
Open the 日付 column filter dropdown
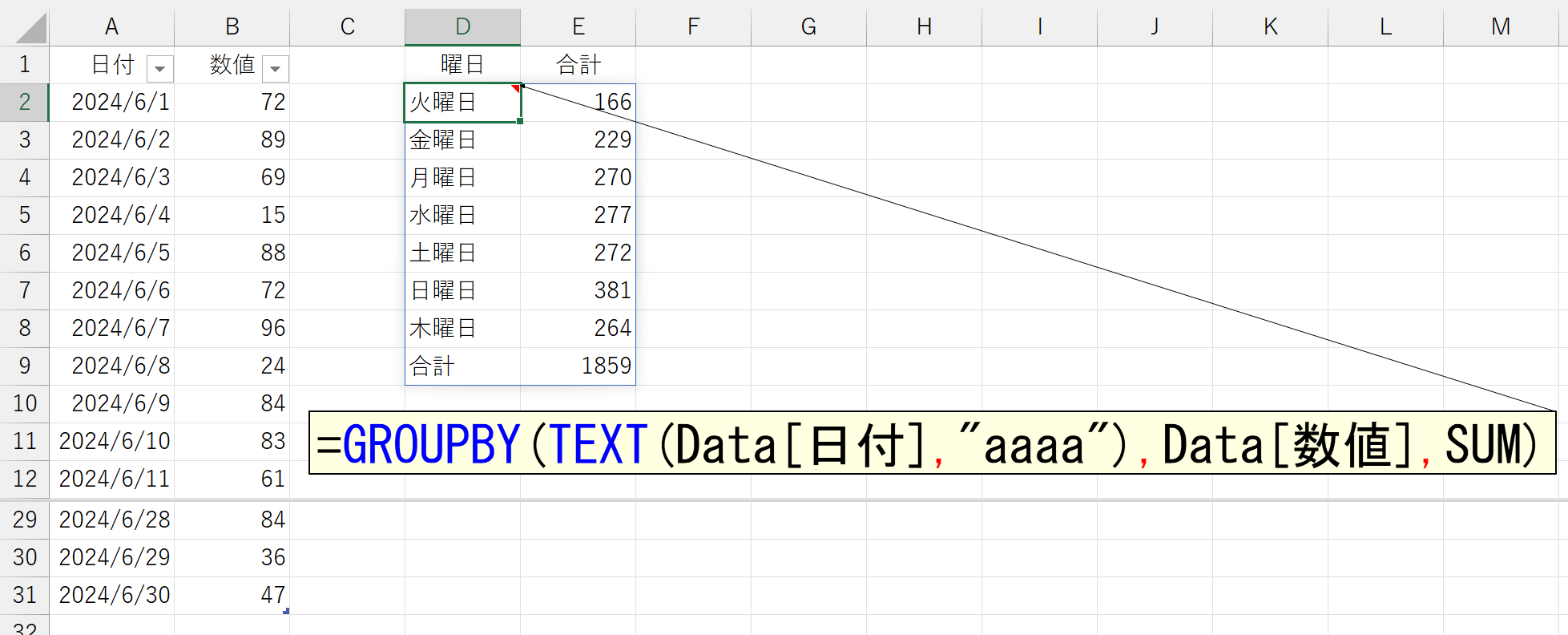tap(160, 69)
